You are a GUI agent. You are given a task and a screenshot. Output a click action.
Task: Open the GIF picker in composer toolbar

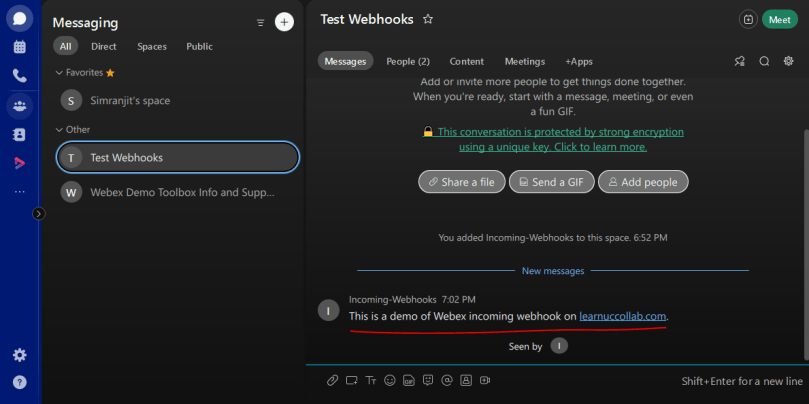(409, 381)
